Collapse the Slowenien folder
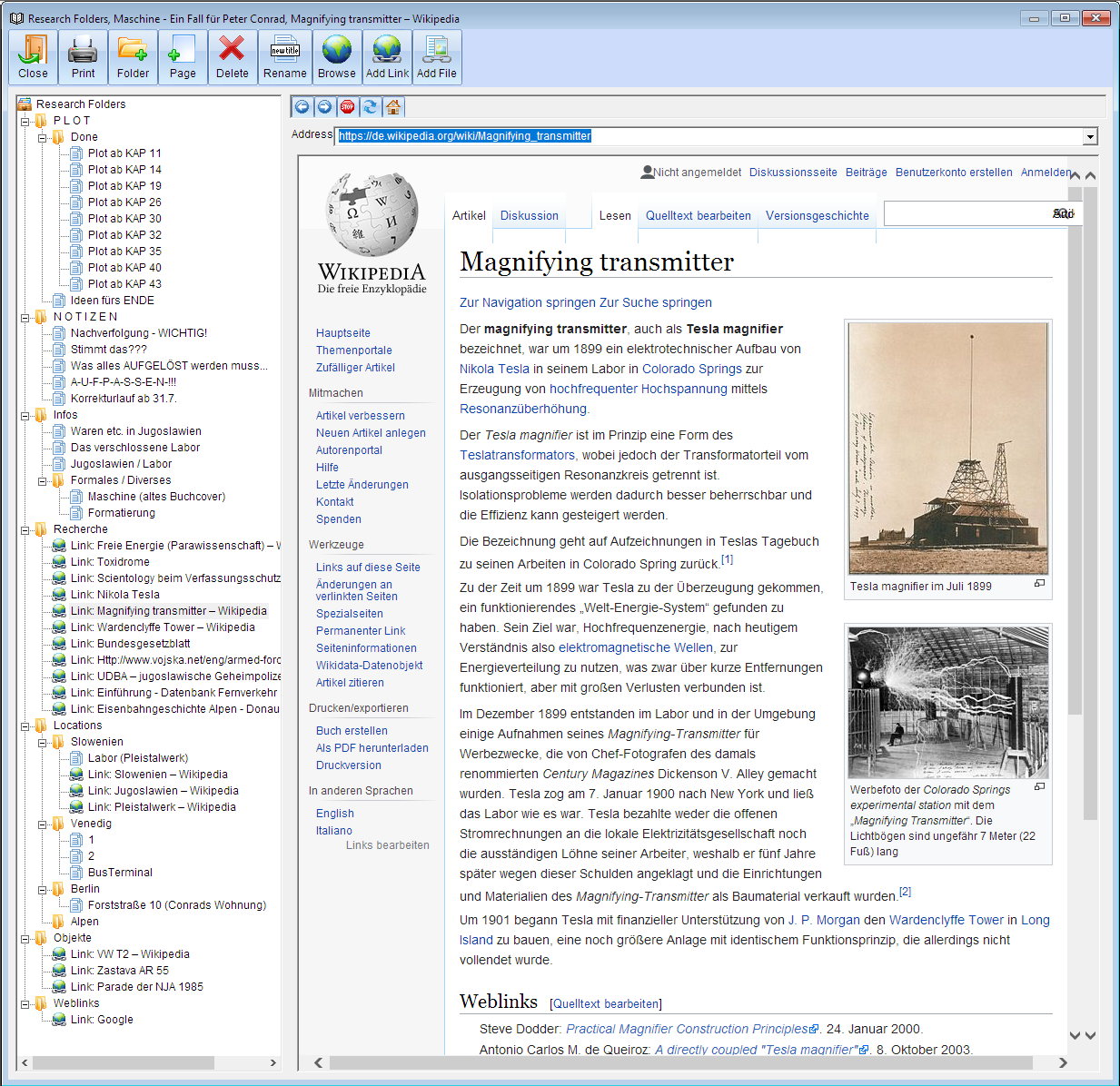The image size is (1120, 1086). [x=43, y=742]
